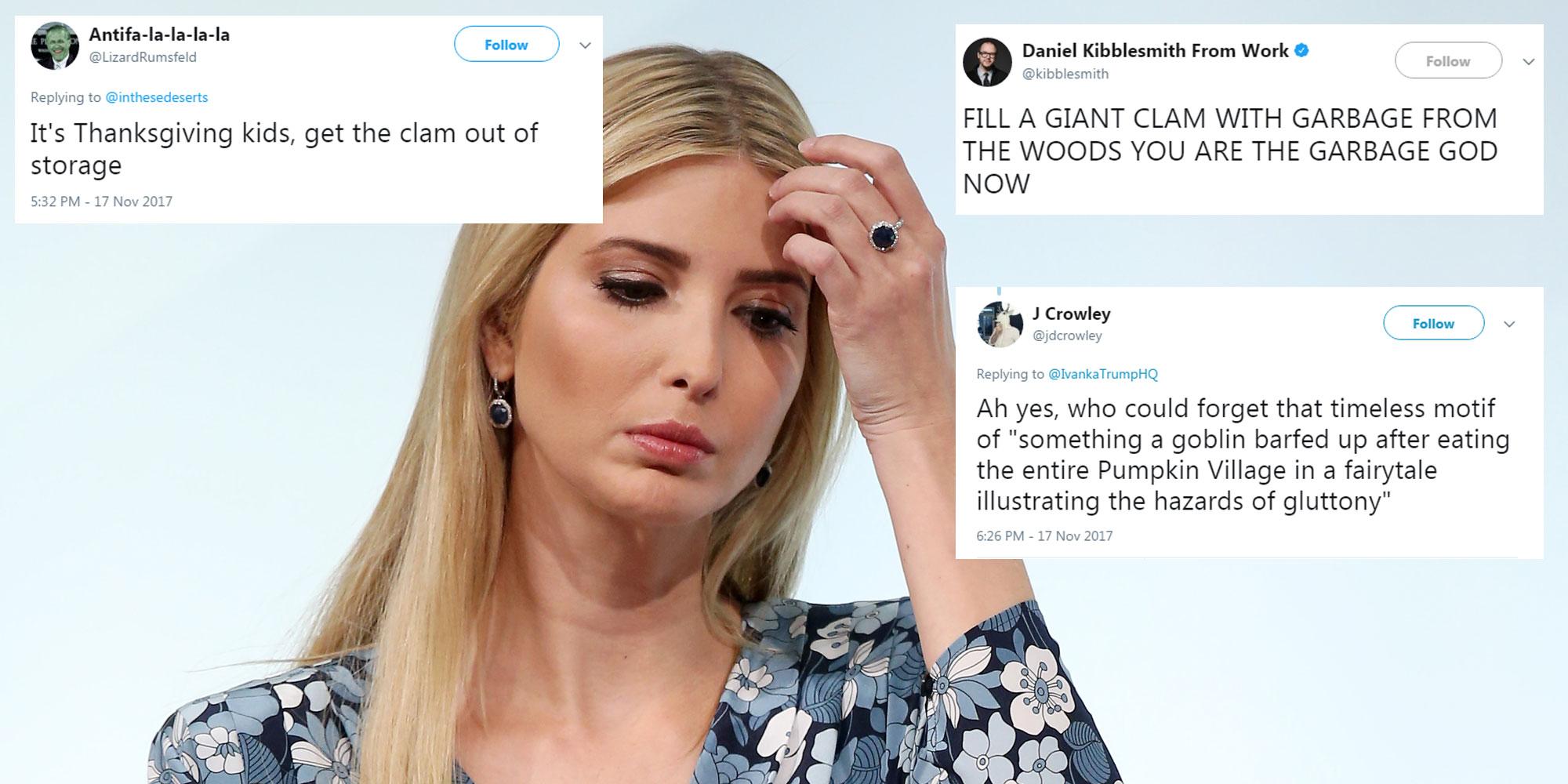
Task: Select the GARBAGE GOD tweet text
Action: point(1230,151)
